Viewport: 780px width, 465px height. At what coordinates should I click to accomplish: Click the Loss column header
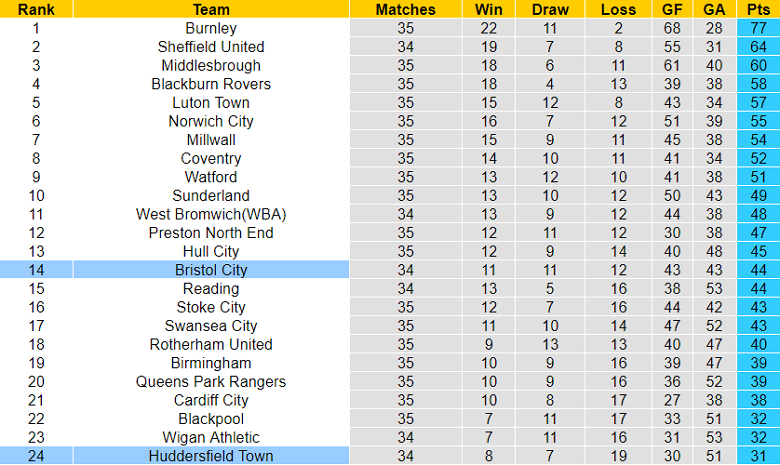(x=618, y=9)
